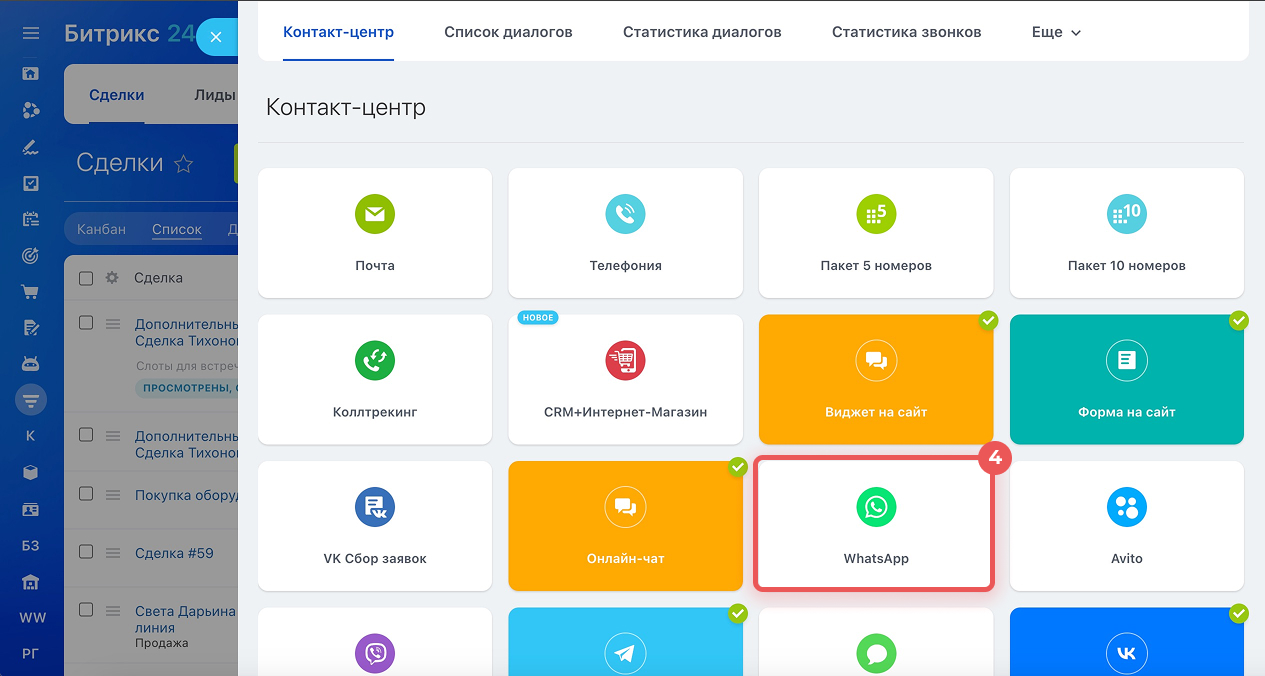Image resolution: width=1265 pixels, height=676 pixels.
Task: Switch to Канбан view
Action: [x=102, y=229]
